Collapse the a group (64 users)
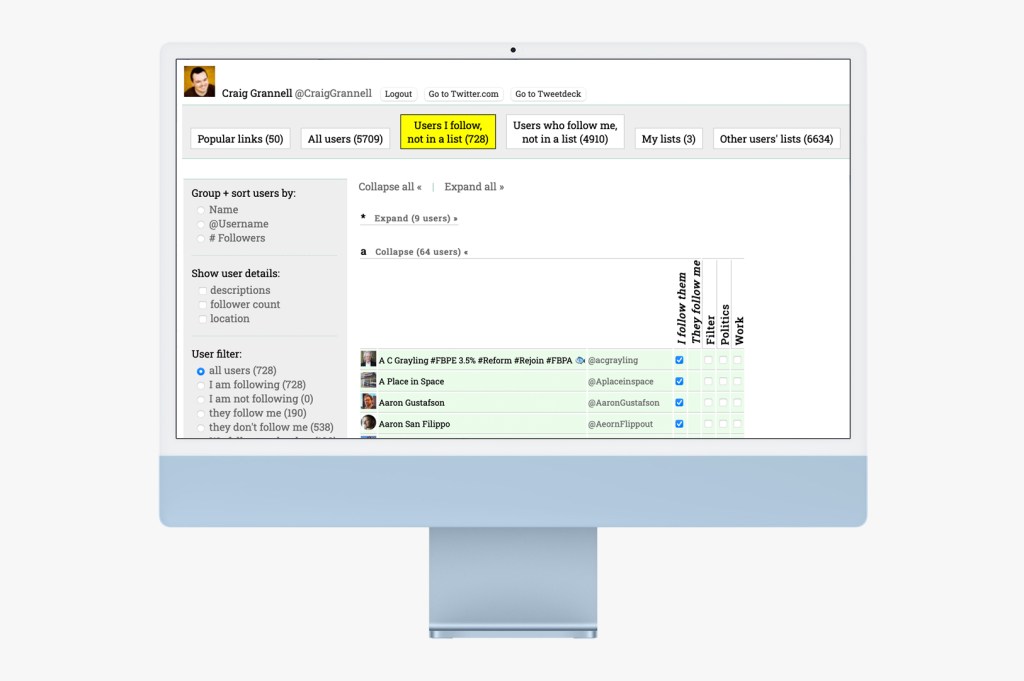1024x681 pixels. [421, 251]
